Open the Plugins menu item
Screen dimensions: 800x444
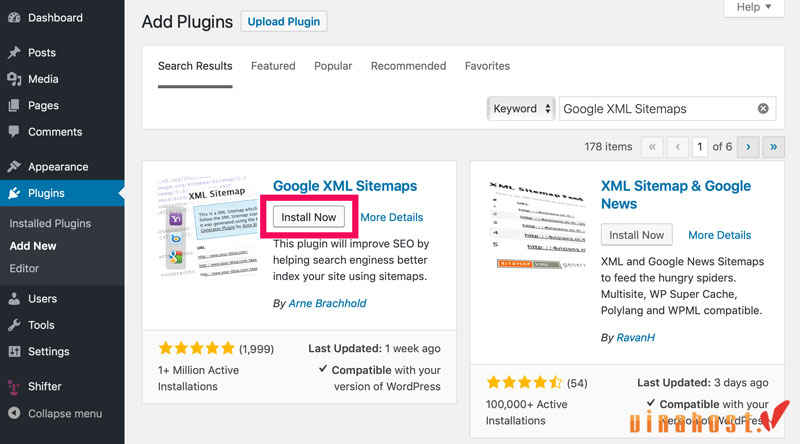62,193
